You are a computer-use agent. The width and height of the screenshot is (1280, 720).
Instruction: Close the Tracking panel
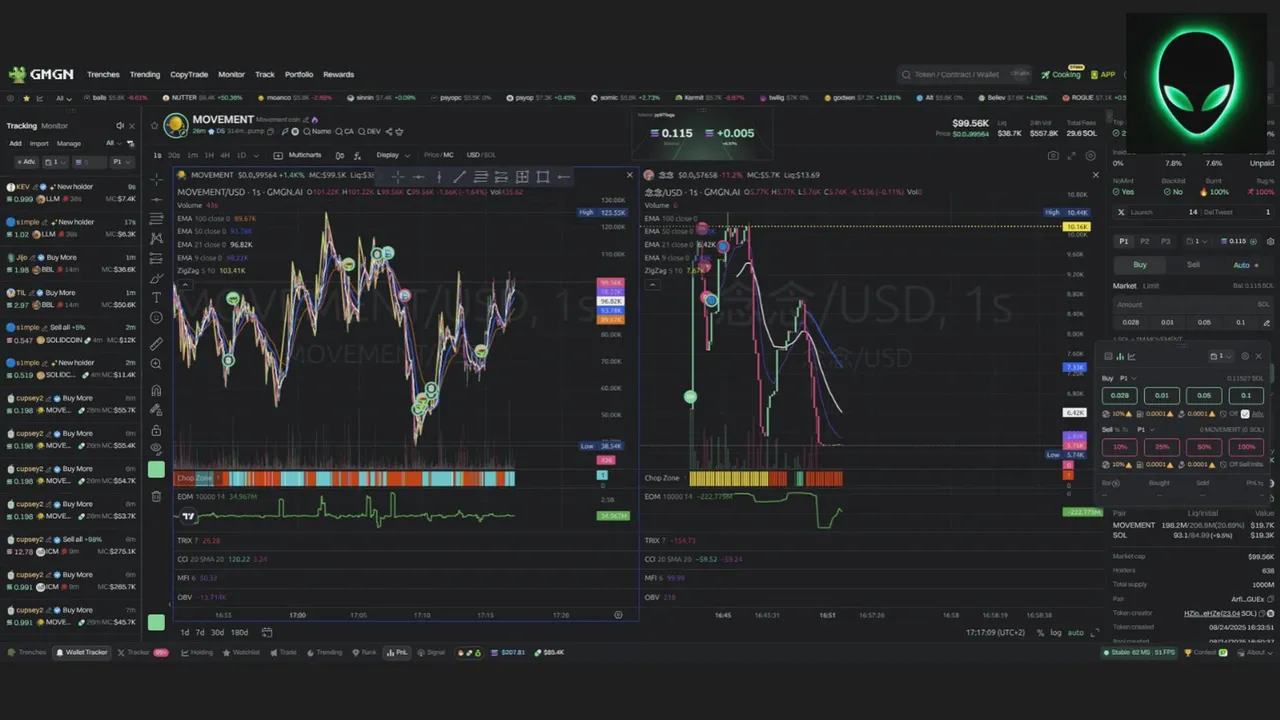pyautogui.click(x=131, y=126)
